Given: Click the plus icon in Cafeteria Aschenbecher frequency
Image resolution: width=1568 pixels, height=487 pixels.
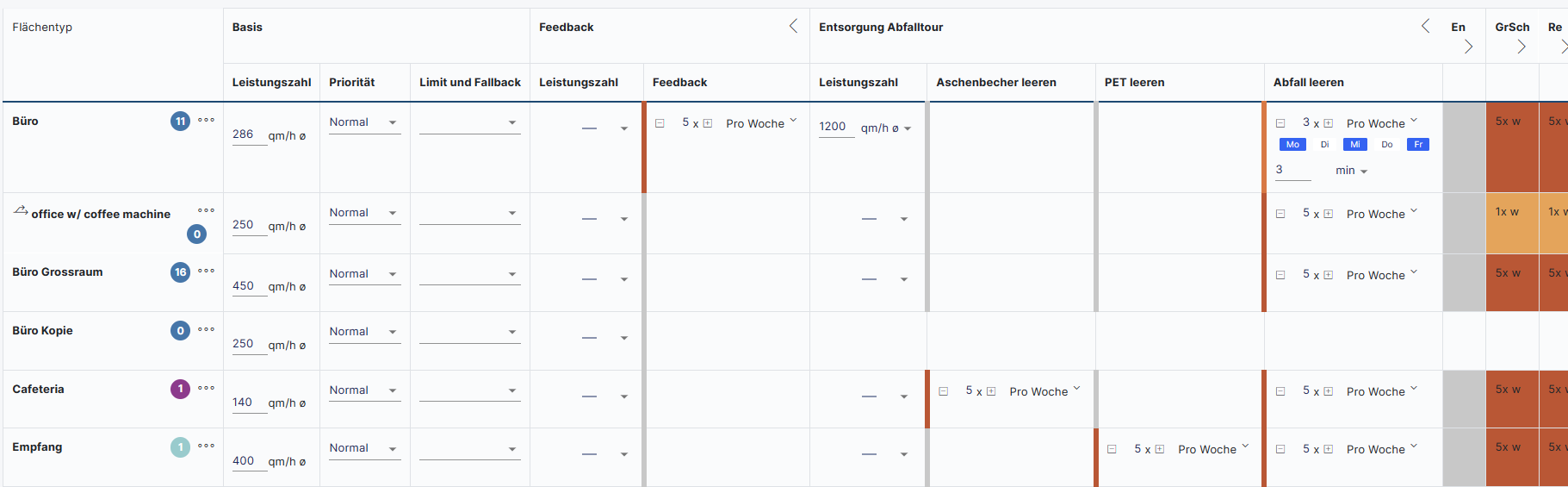Looking at the screenshot, I should (x=991, y=391).
